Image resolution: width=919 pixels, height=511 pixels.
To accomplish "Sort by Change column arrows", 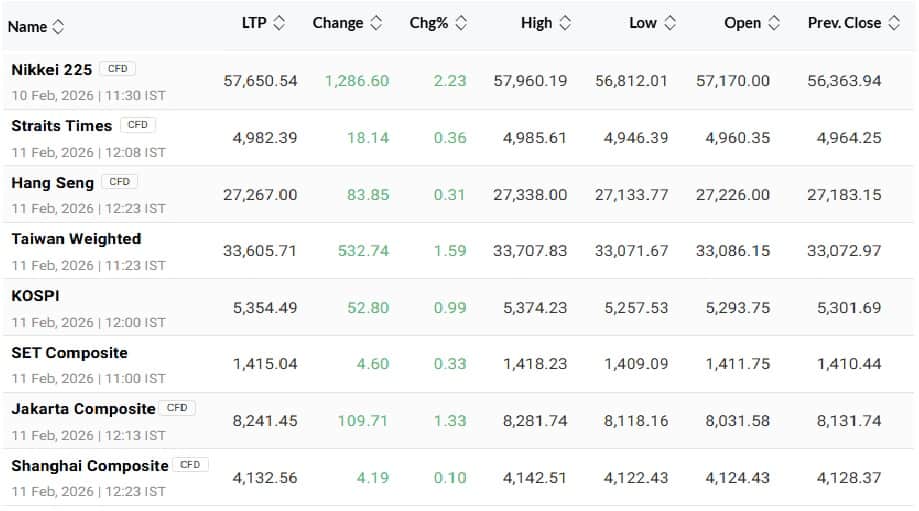I will tap(376, 23).
